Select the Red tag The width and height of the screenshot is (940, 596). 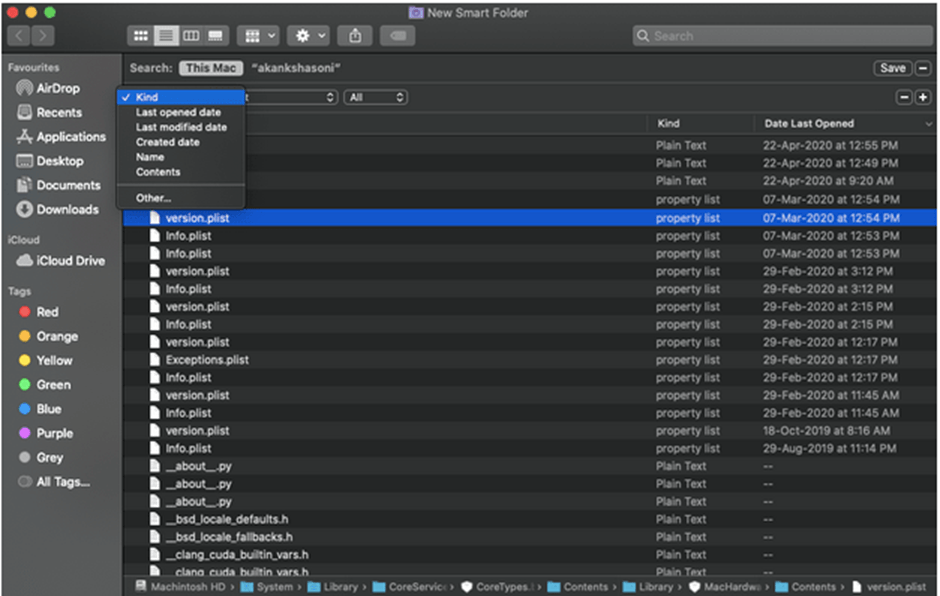point(38,312)
